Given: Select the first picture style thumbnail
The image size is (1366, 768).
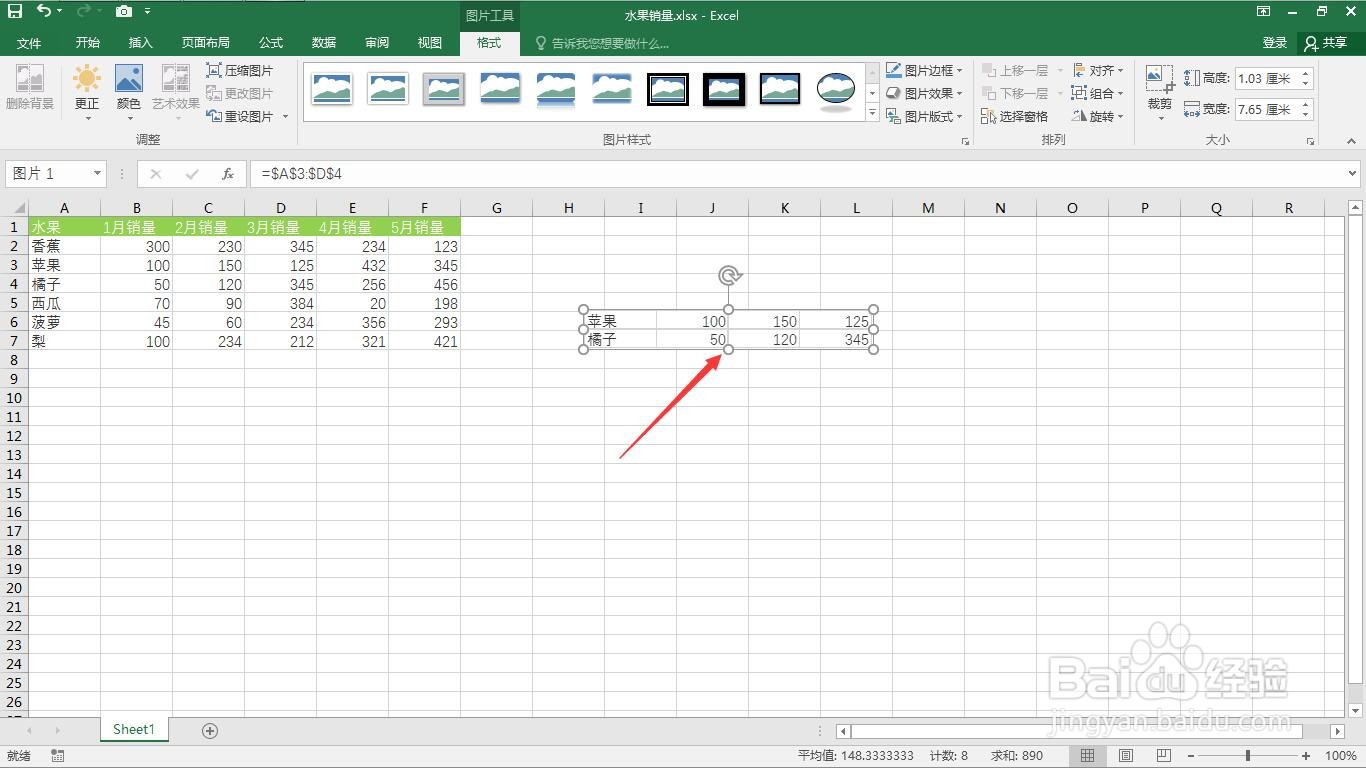Looking at the screenshot, I should (x=331, y=89).
